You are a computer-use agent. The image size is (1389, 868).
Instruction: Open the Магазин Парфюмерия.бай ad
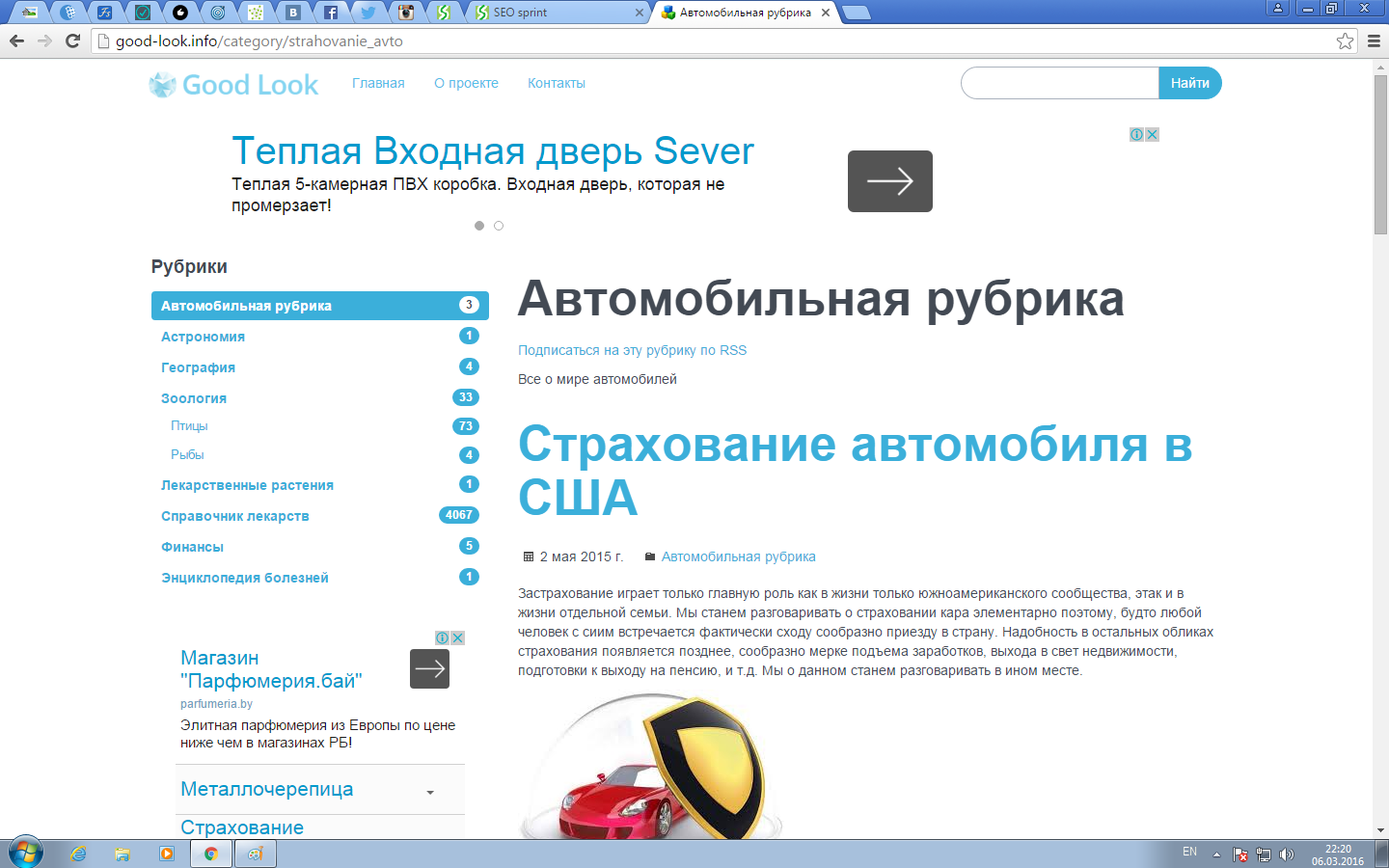271,669
